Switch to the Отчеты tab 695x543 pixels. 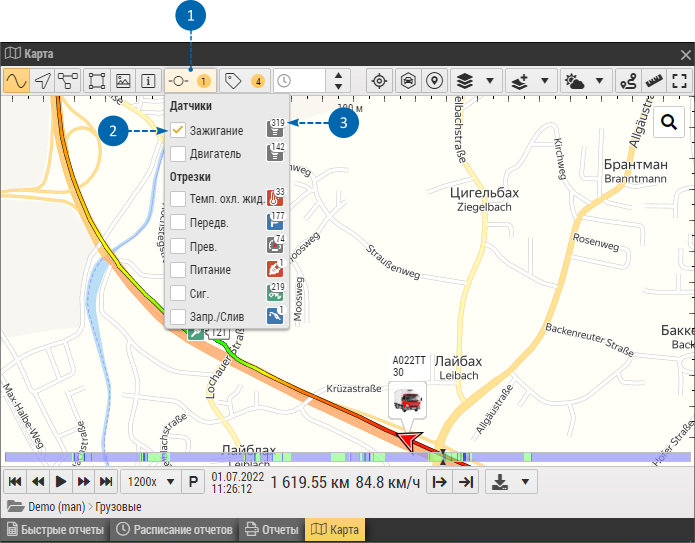(272, 530)
